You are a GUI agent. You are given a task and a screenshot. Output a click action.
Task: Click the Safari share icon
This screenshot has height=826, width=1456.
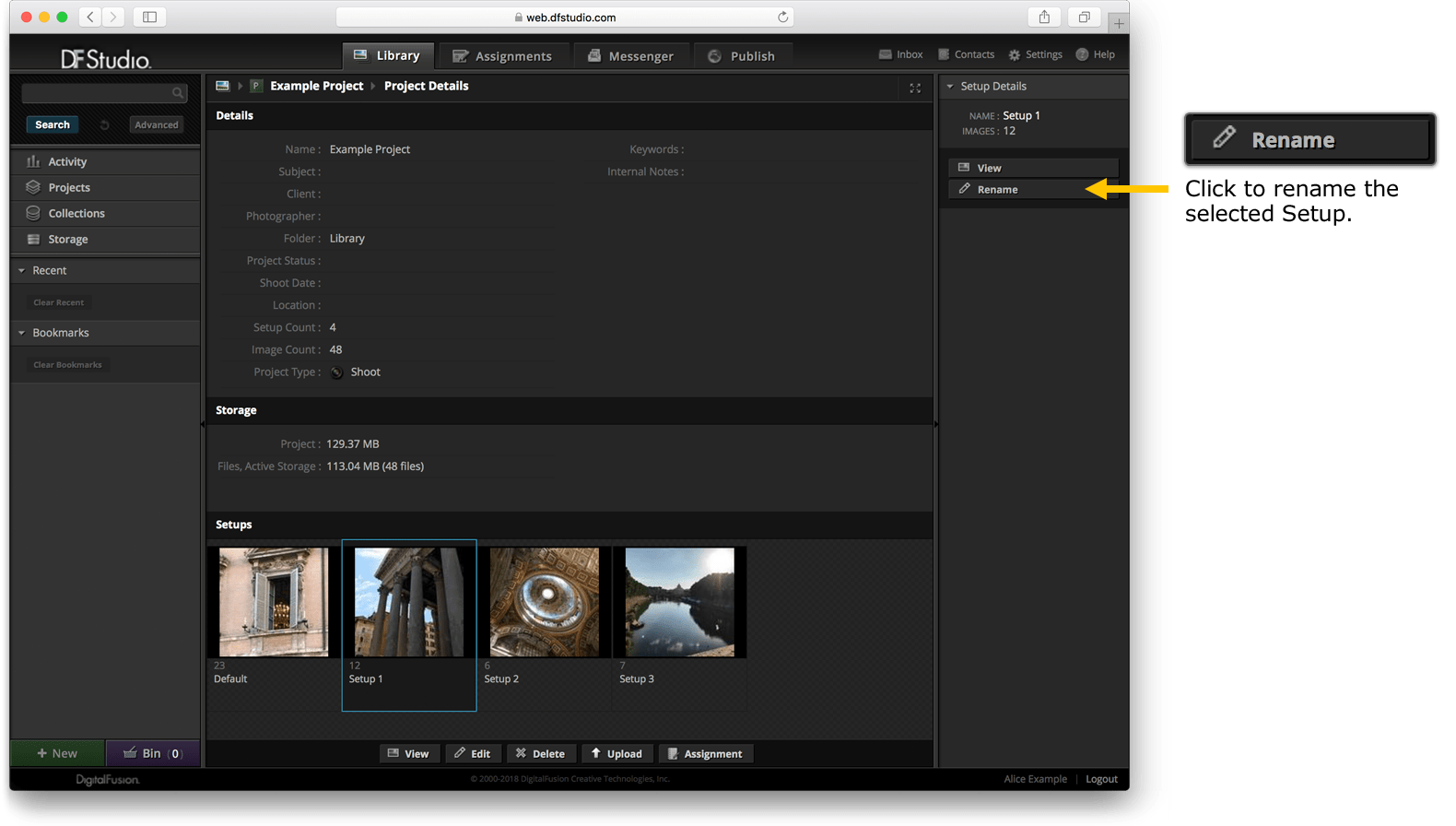(x=1044, y=17)
